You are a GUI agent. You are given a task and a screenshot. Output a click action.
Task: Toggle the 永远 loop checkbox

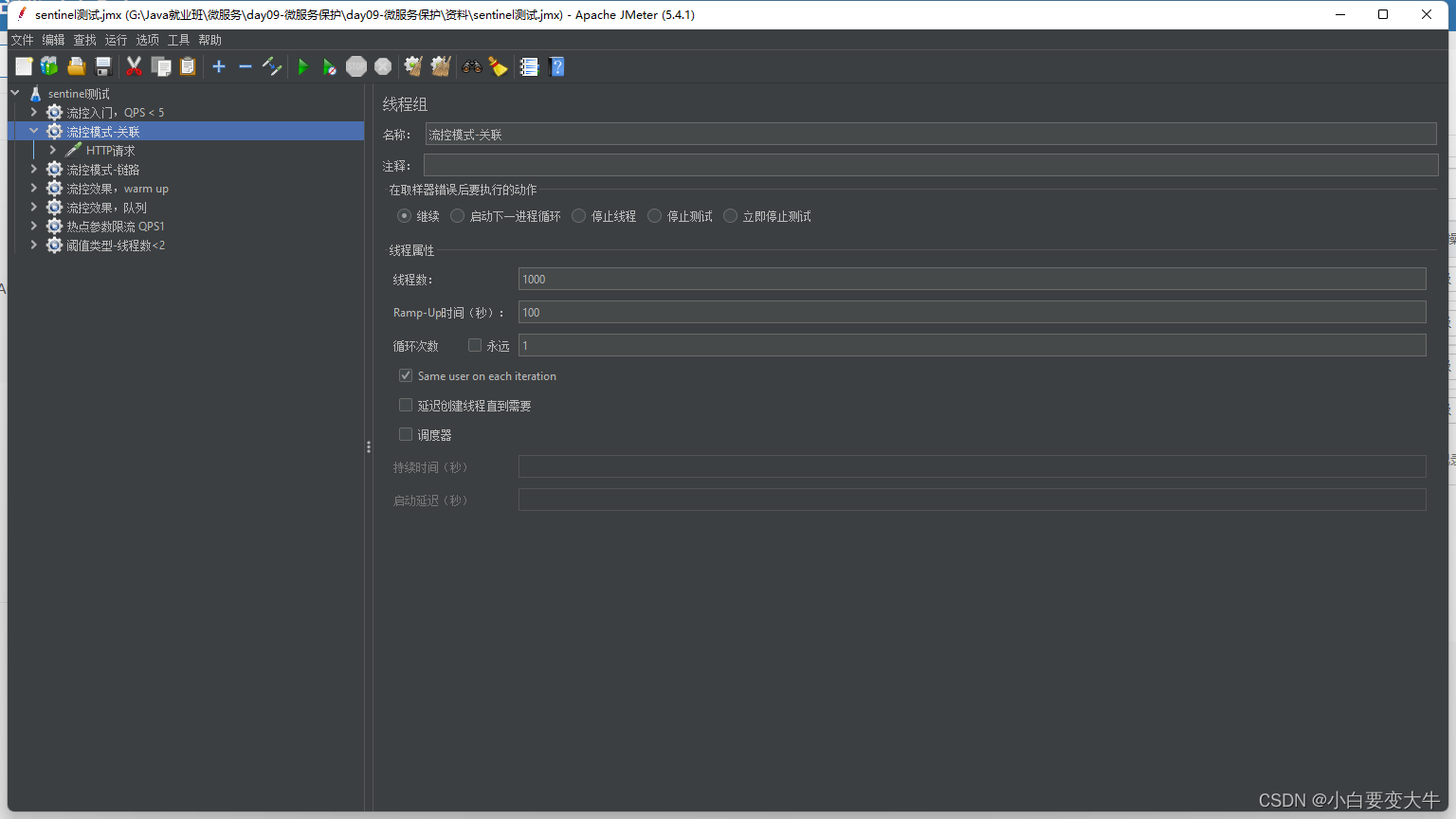coord(475,345)
